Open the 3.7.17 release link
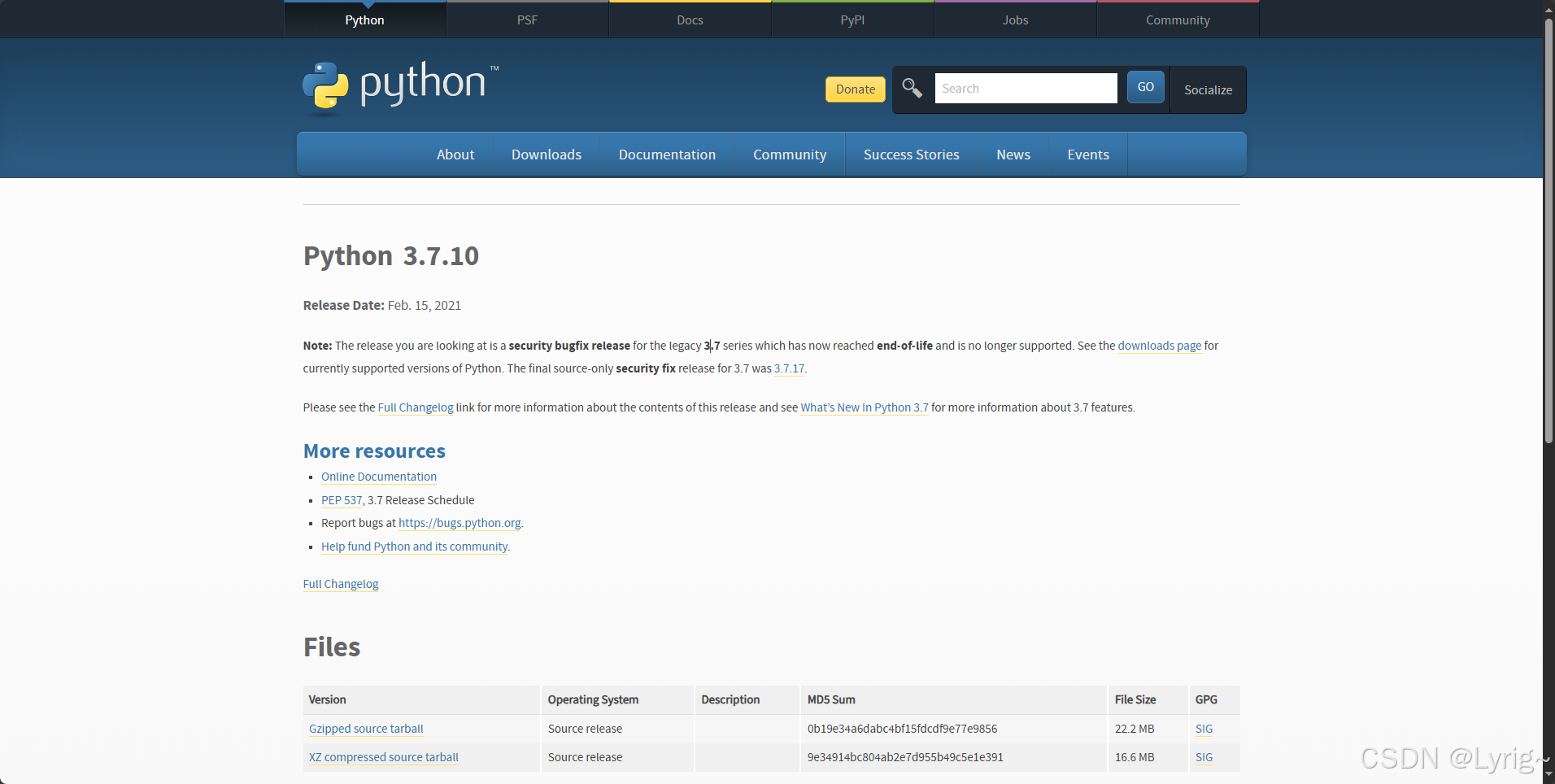 [789, 368]
